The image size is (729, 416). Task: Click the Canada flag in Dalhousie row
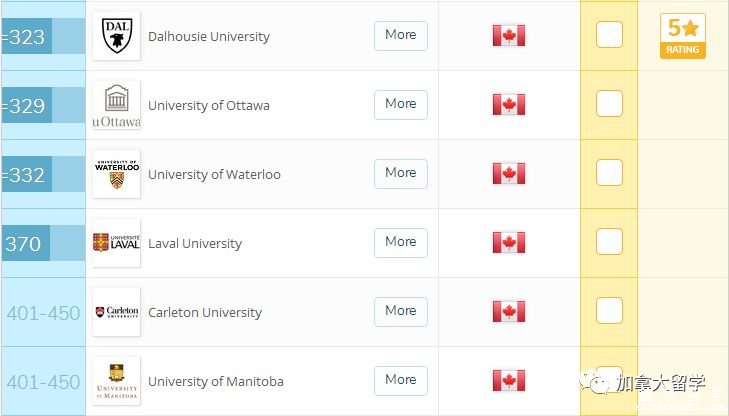coord(509,35)
